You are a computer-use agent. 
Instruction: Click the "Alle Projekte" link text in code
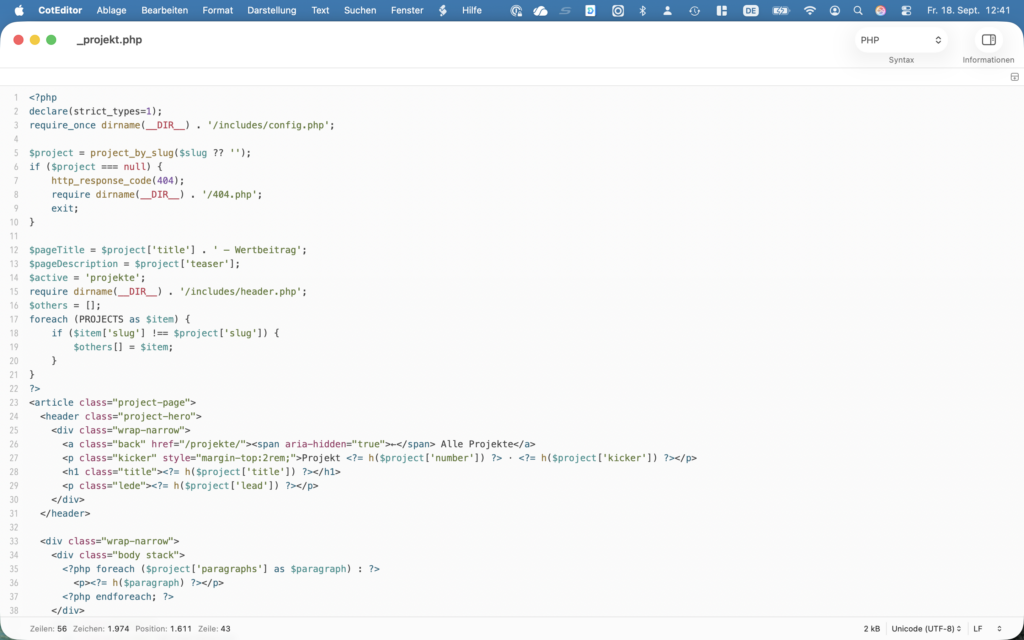pos(477,445)
